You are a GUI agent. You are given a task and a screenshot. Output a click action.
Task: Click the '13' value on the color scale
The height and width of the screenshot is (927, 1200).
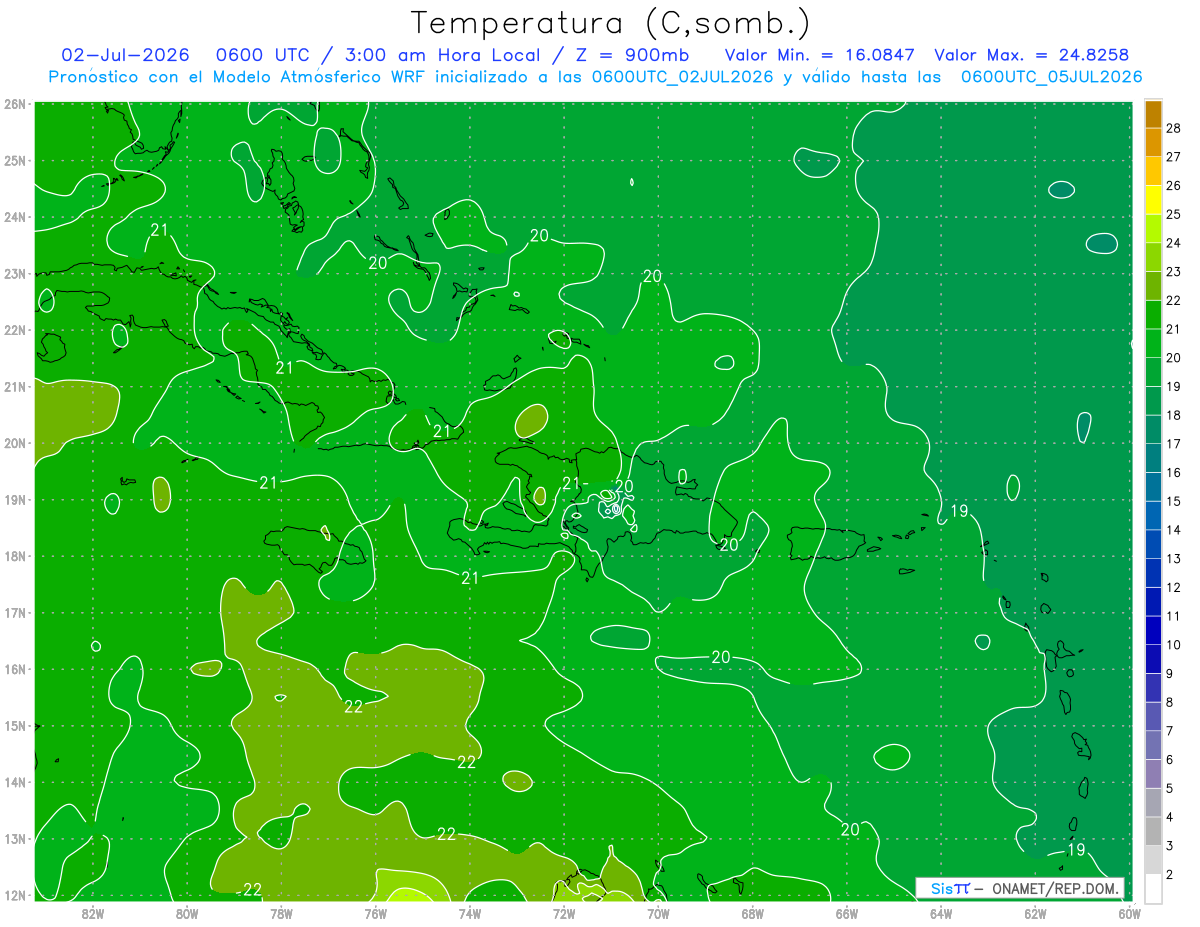tap(1174, 559)
